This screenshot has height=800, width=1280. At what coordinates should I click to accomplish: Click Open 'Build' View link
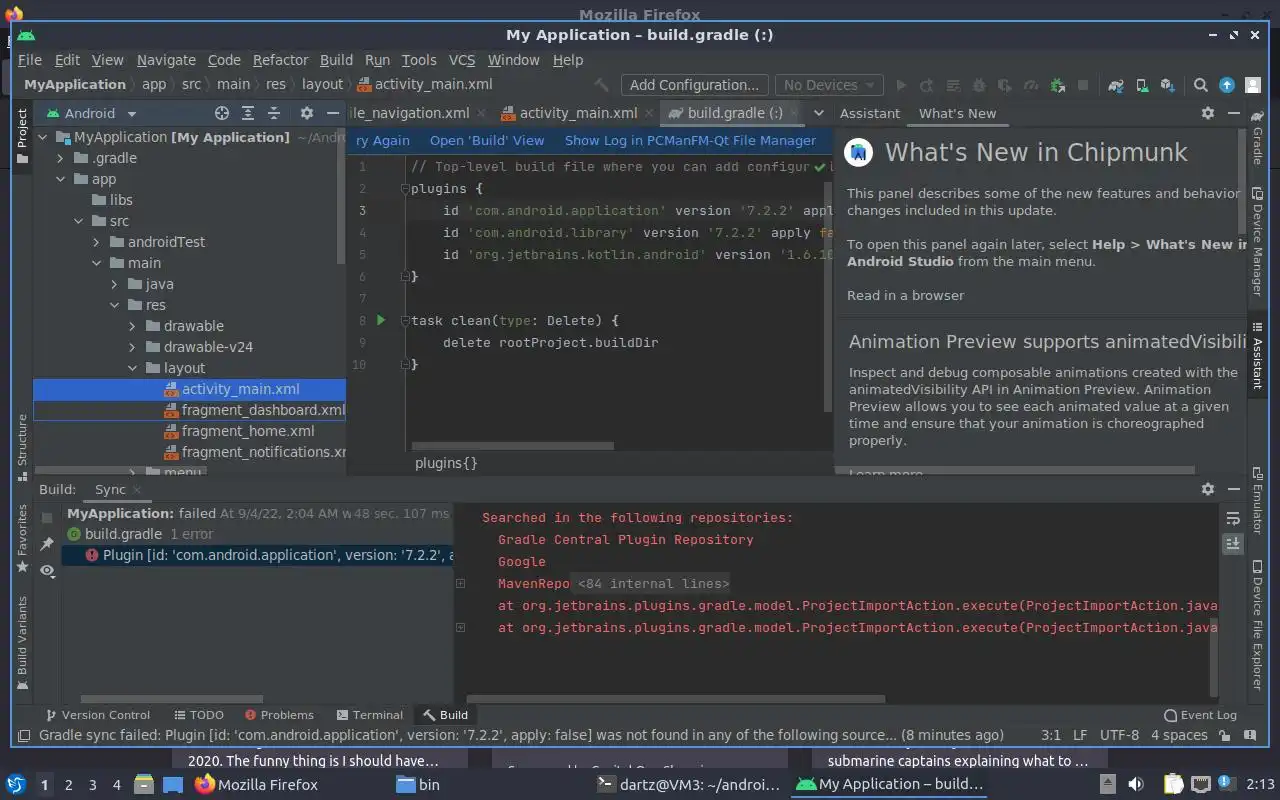[x=487, y=140]
